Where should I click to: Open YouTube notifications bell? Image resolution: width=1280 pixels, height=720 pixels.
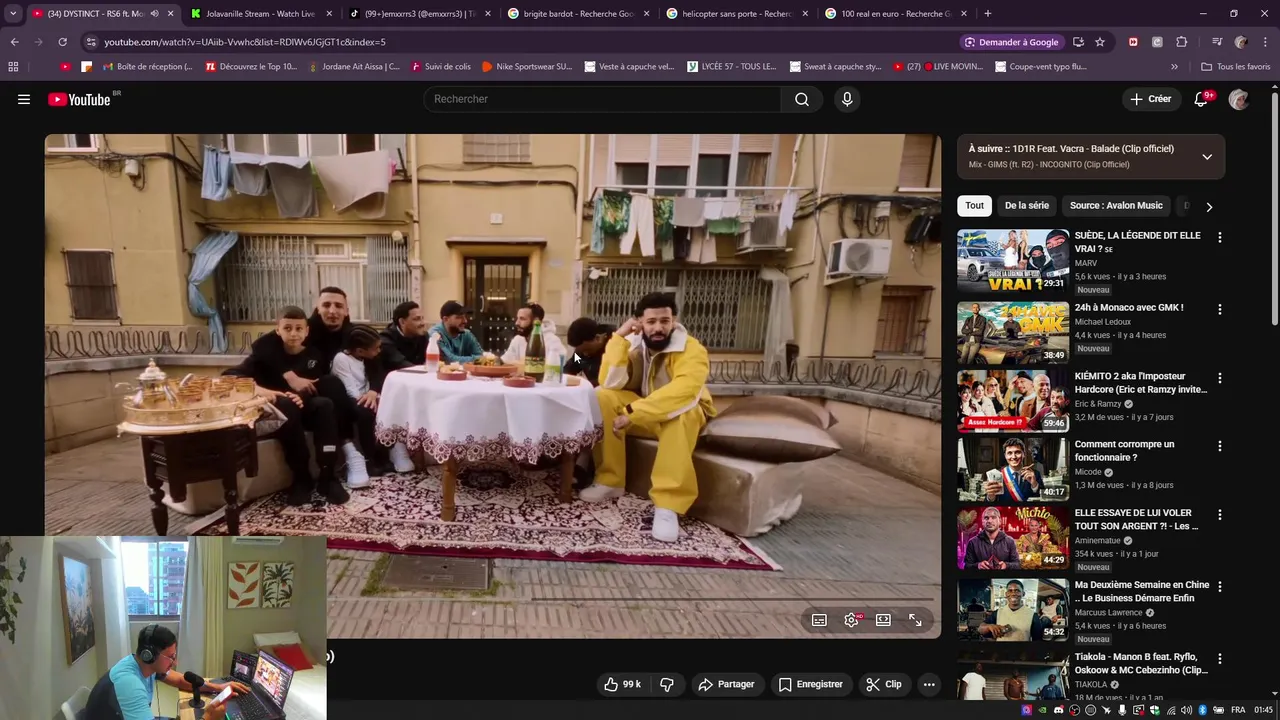click(1202, 99)
